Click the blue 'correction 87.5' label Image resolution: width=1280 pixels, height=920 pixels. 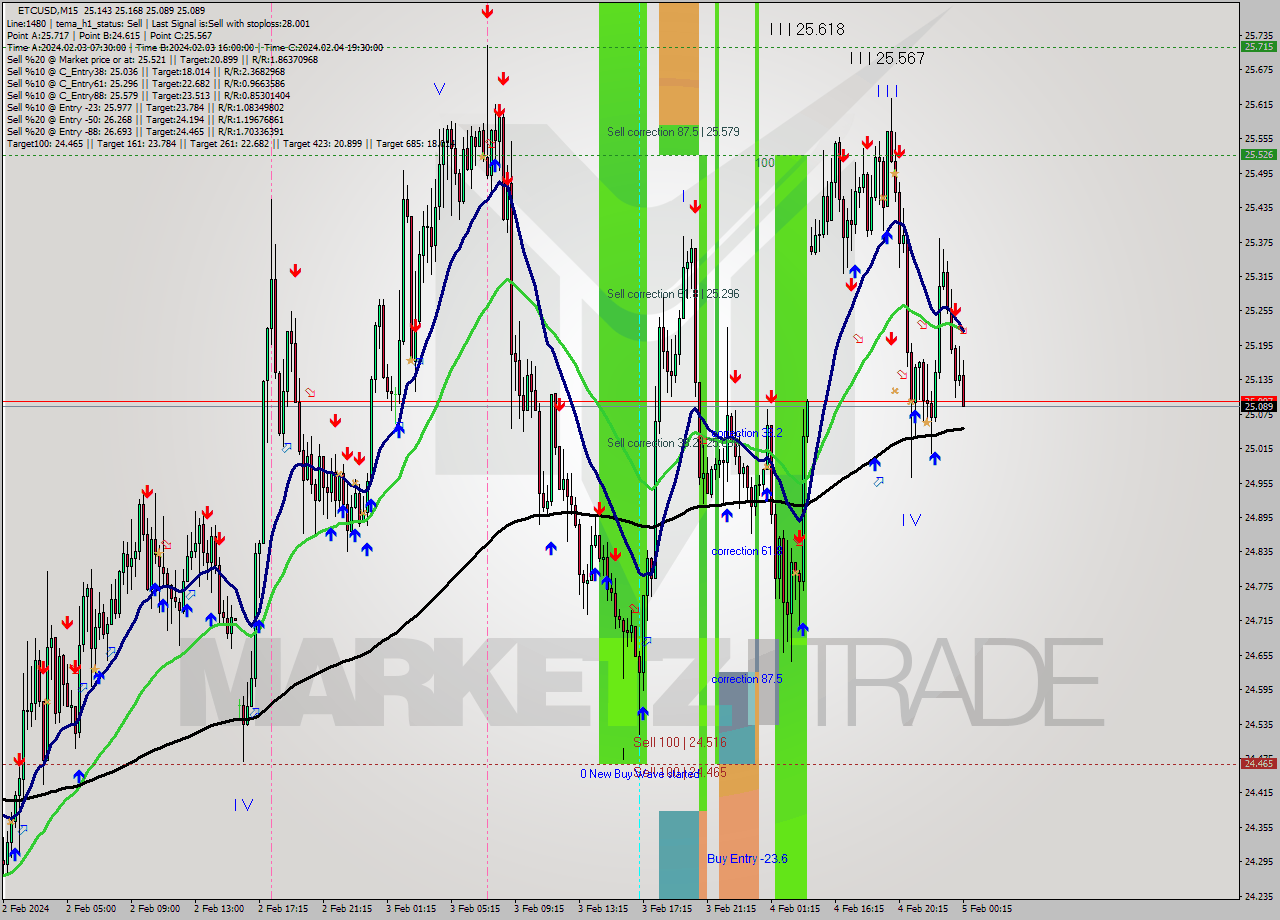tap(746, 679)
